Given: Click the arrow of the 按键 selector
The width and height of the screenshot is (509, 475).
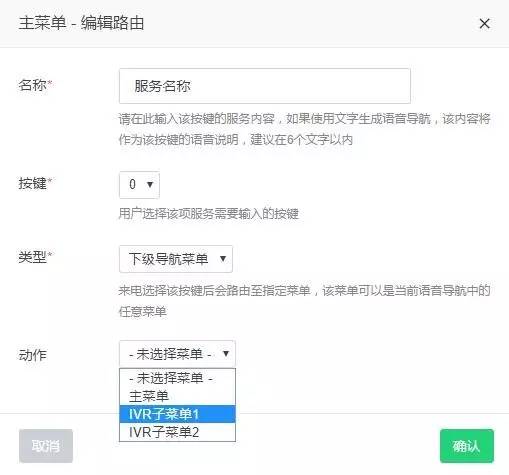Looking at the screenshot, I should [150, 184].
